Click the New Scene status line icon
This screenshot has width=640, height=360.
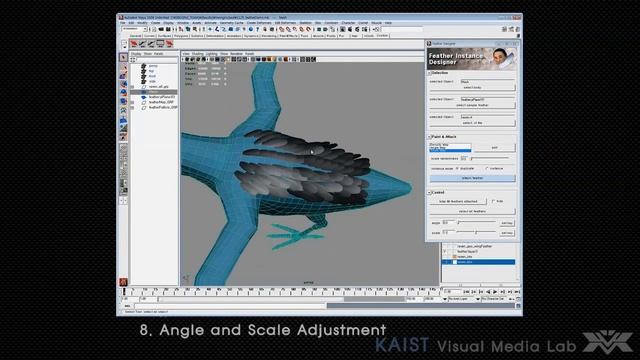(154, 29)
